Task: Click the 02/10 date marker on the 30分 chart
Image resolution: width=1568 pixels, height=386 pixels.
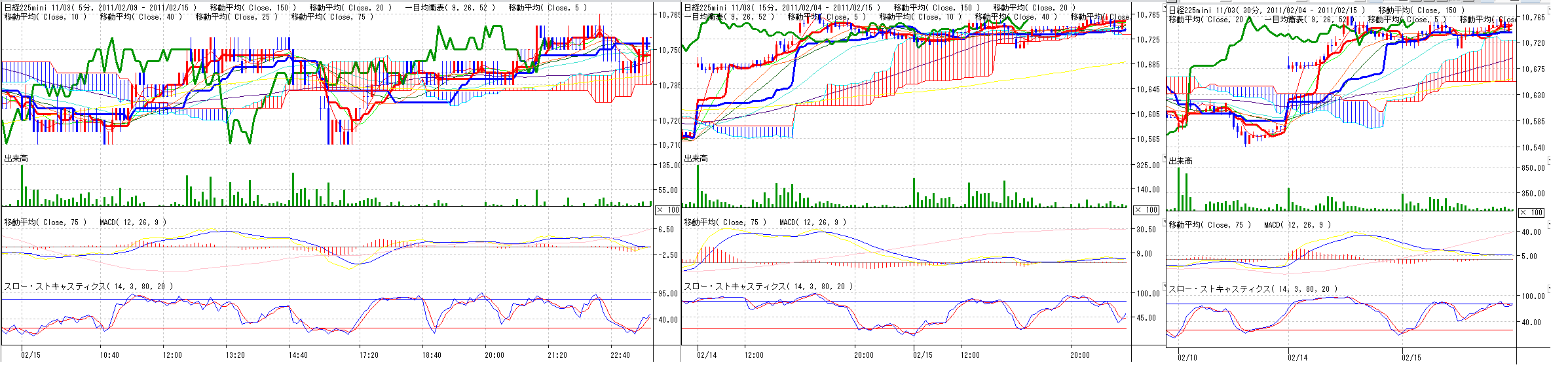Action: coord(1187,358)
